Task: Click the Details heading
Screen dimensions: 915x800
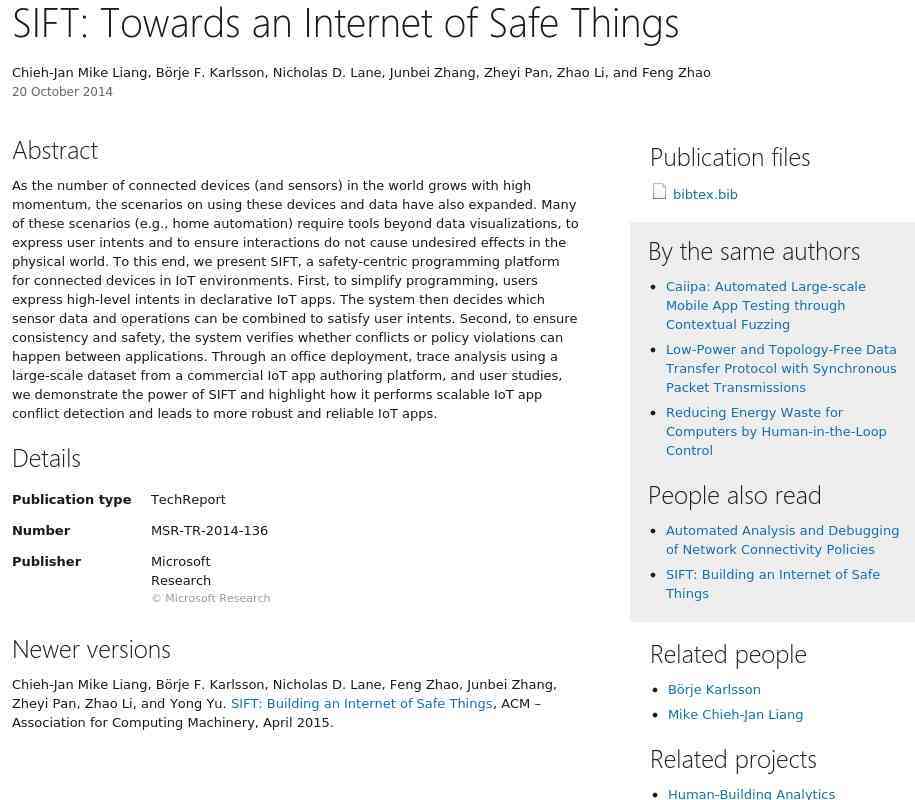Action: tap(47, 459)
